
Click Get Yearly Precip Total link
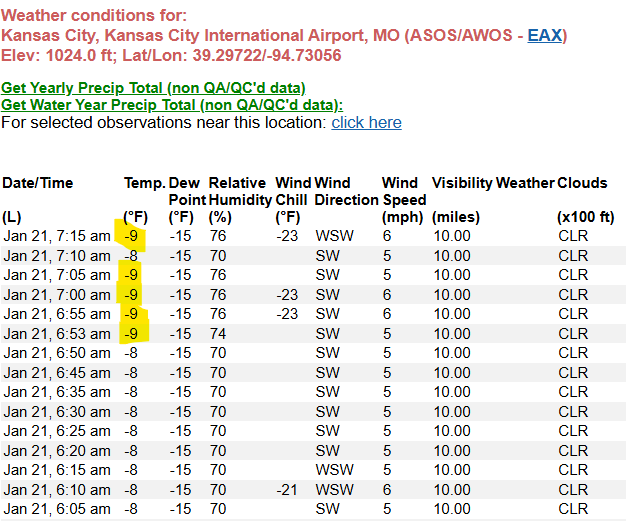click(x=153, y=88)
